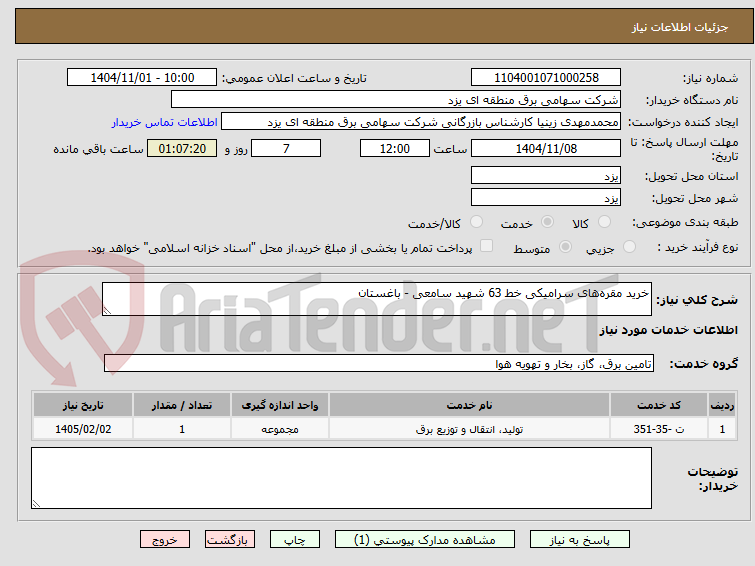Click the پاسخ به نیاز button

(580, 540)
